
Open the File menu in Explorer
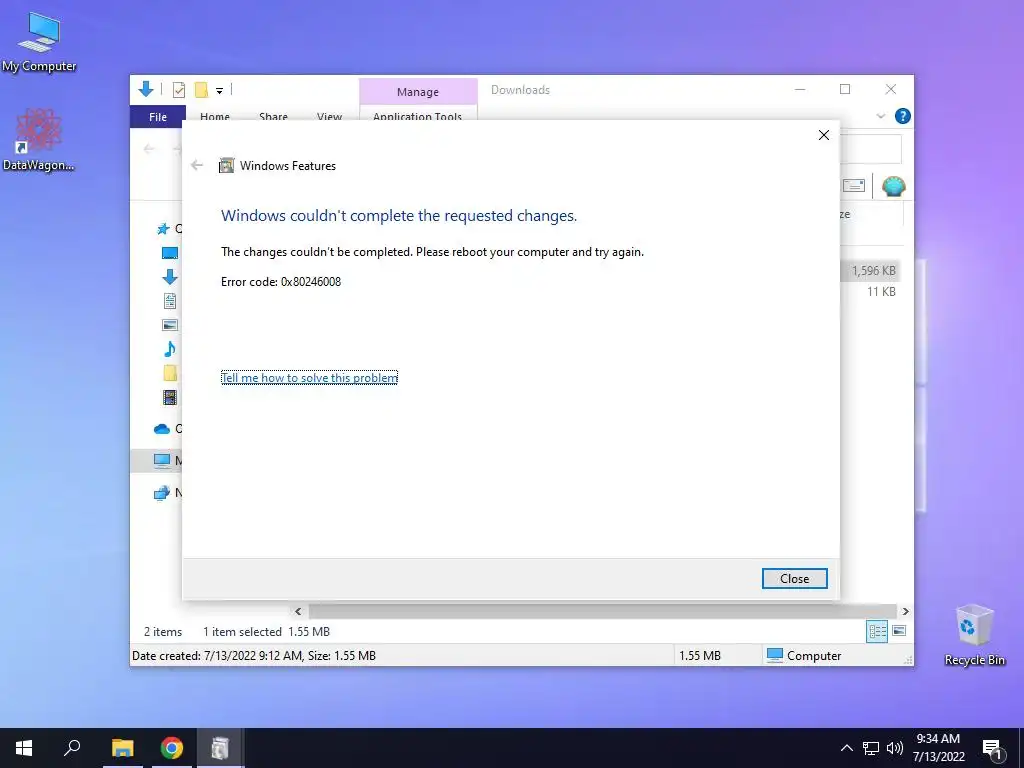tap(158, 116)
